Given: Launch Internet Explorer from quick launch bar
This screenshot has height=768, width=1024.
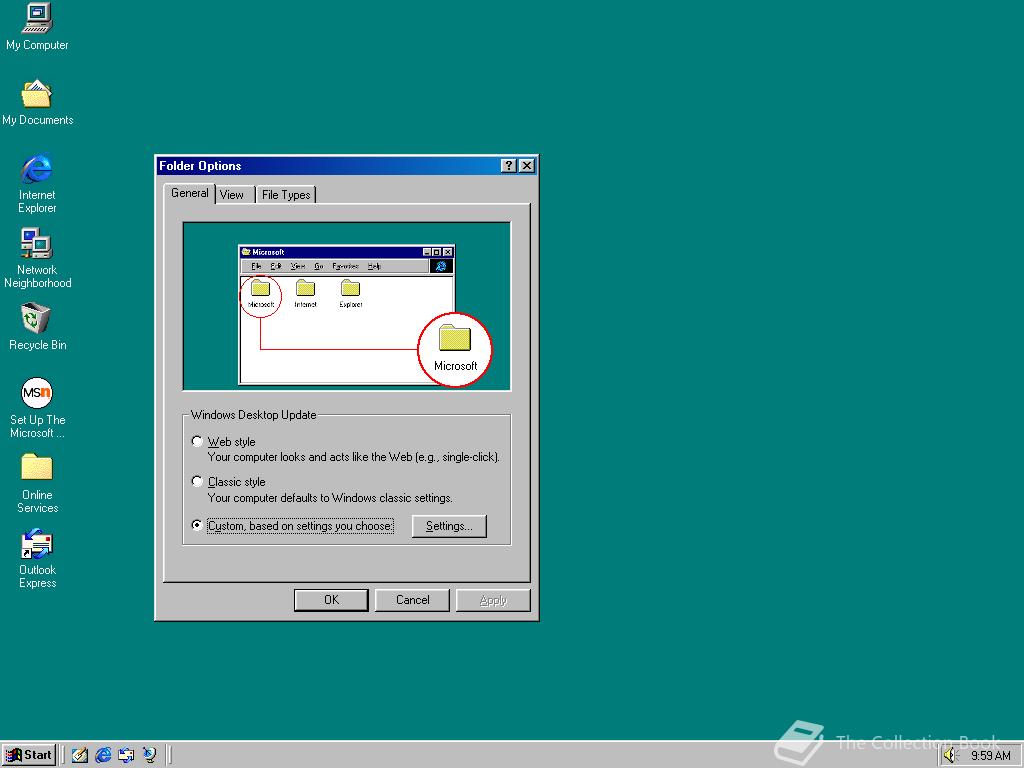Looking at the screenshot, I should 103,755.
